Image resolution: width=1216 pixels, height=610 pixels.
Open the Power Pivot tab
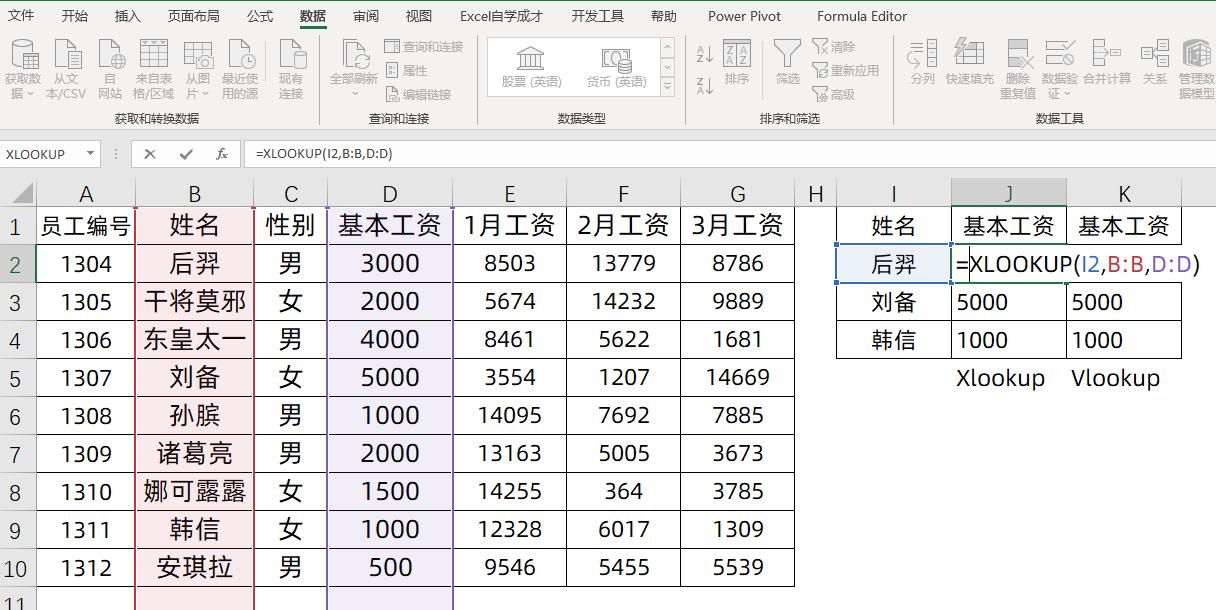pos(743,15)
